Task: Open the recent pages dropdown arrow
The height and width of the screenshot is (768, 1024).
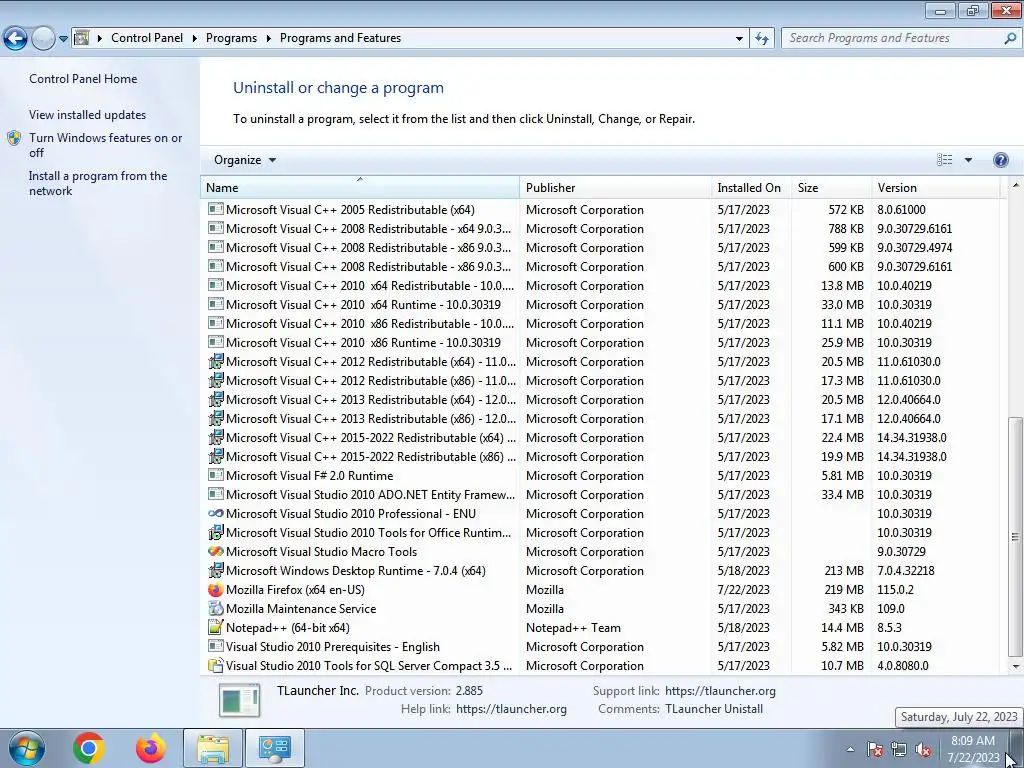Action: tap(63, 39)
